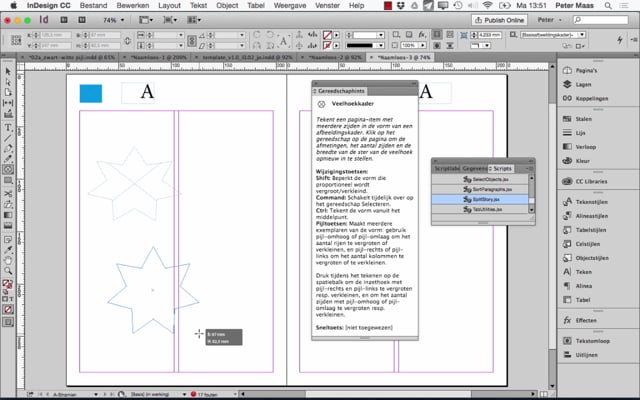
Task: Select the Rectangle tool
Action: [x=8, y=180]
